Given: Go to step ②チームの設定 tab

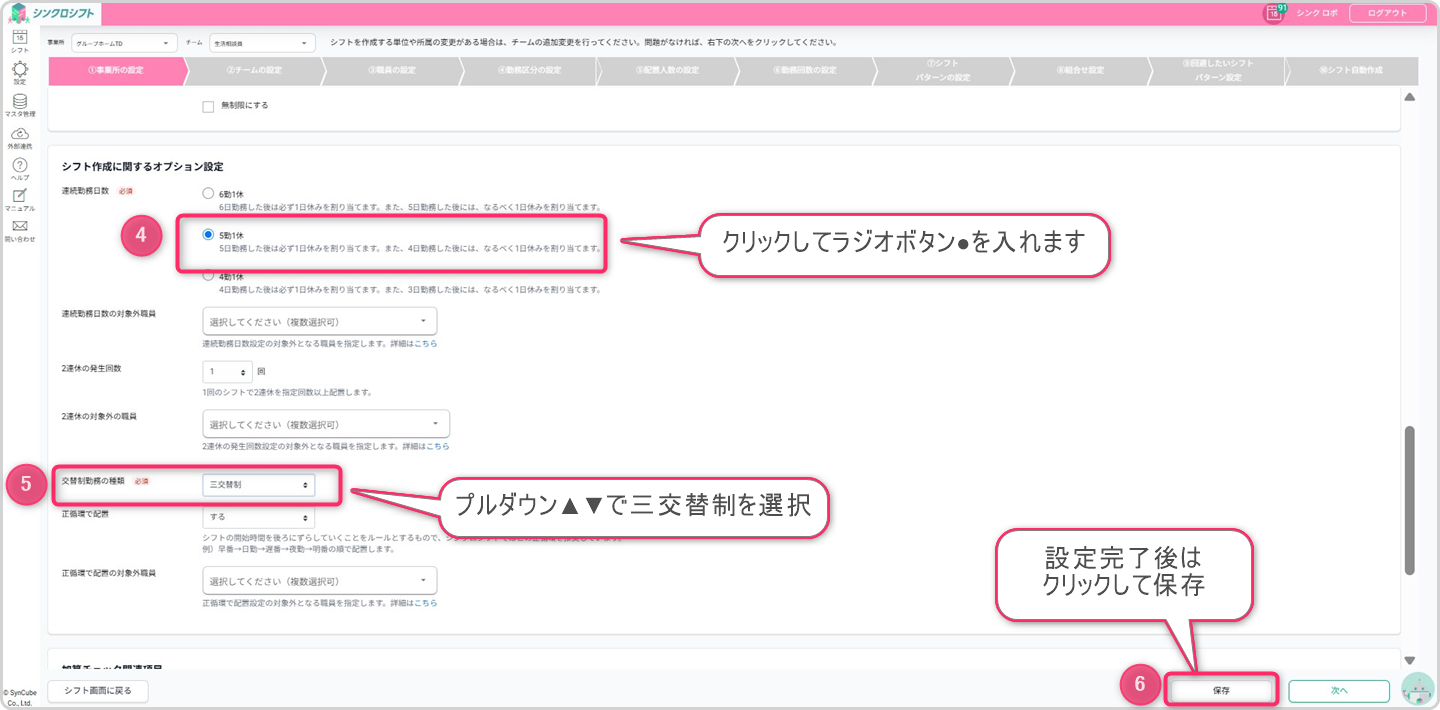Looking at the screenshot, I should 254,70.
